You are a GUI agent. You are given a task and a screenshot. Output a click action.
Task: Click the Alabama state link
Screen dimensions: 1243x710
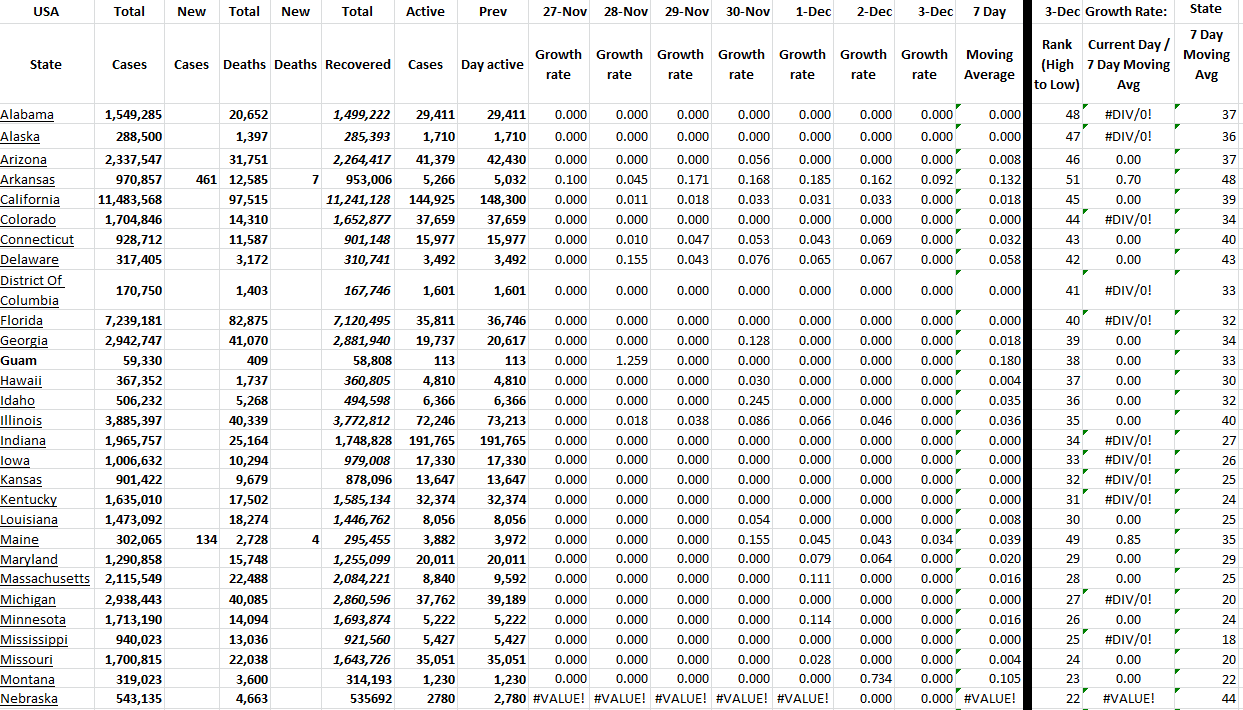(x=27, y=114)
